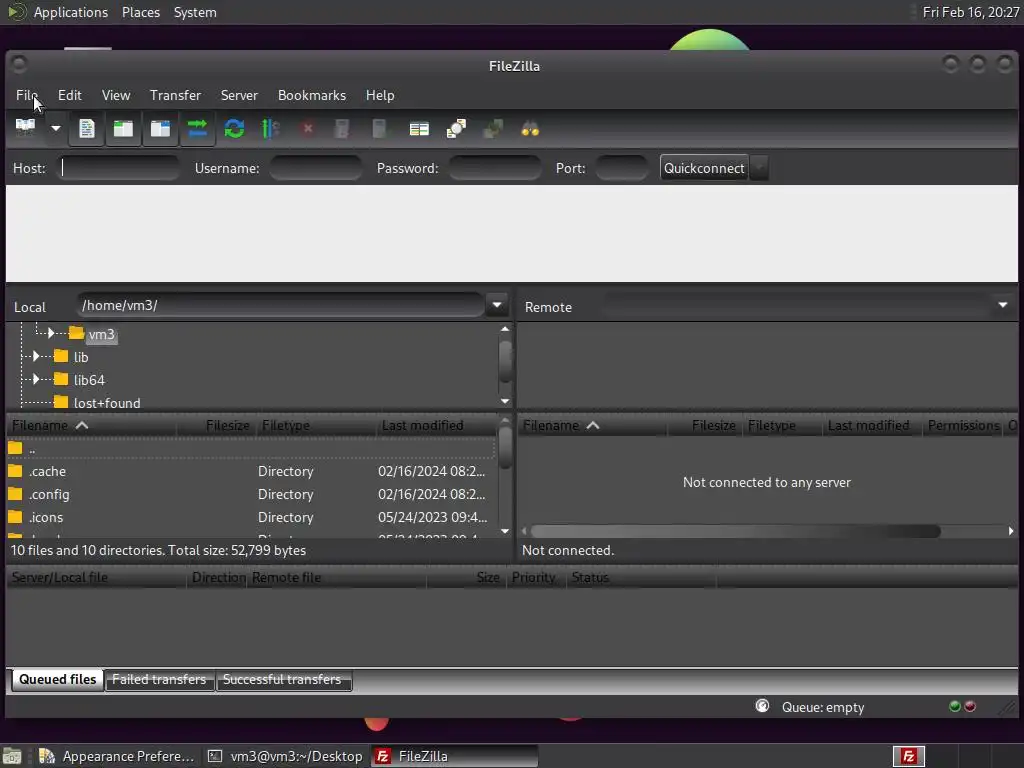The width and height of the screenshot is (1024, 768).
Task: Toggle the remote directory tree icon
Action: (160, 128)
